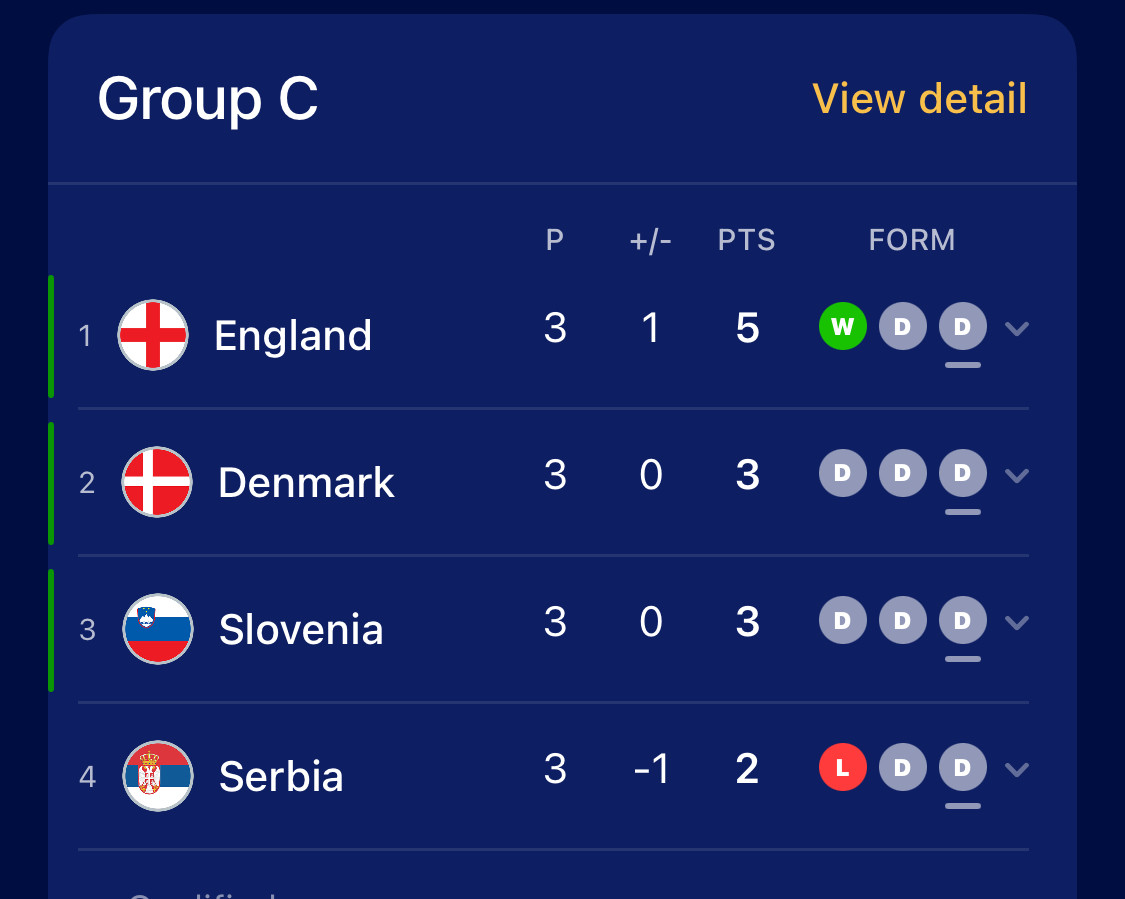This screenshot has width=1125, height=899.
Task: Click the Serbia flag icon
Action: pos(157,776)
